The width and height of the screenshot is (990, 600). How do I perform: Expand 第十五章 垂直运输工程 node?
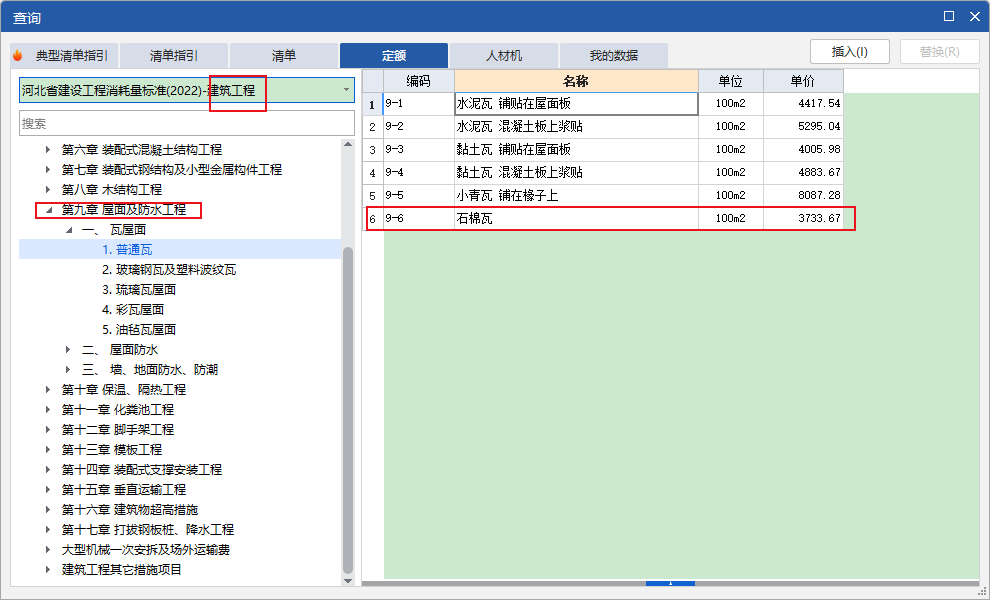click(48, 489)
